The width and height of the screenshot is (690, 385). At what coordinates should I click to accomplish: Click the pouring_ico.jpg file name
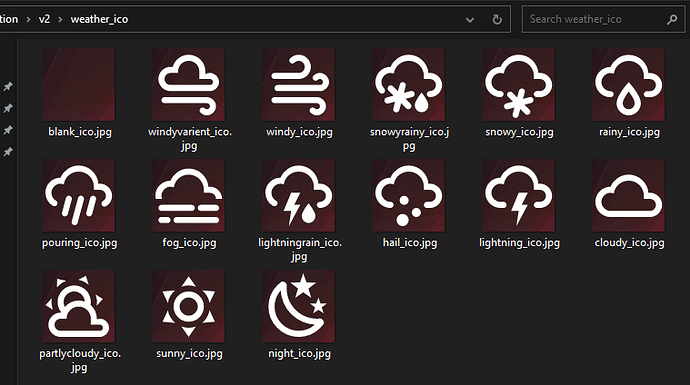80,243
